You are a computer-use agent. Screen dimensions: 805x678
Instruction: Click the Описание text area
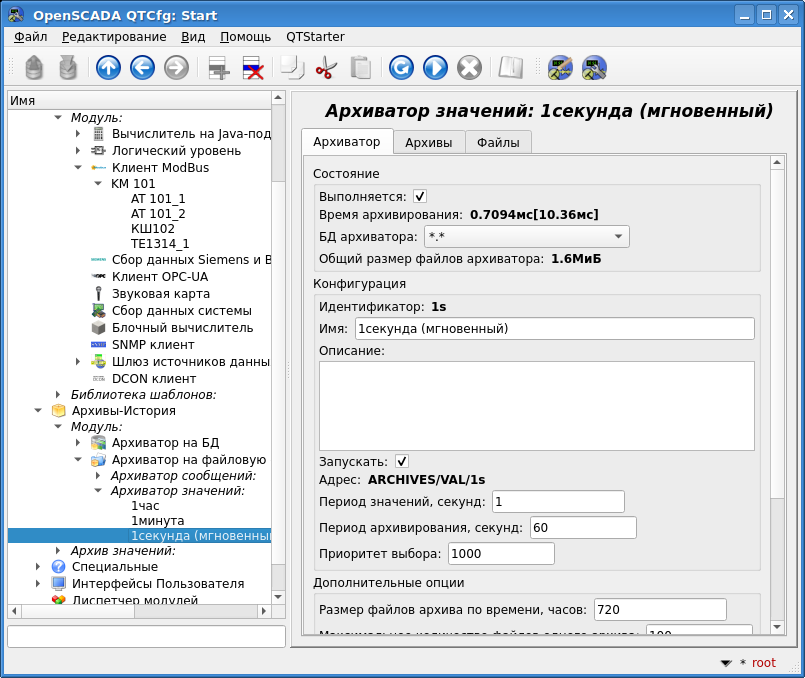click(x=536, y=406)
